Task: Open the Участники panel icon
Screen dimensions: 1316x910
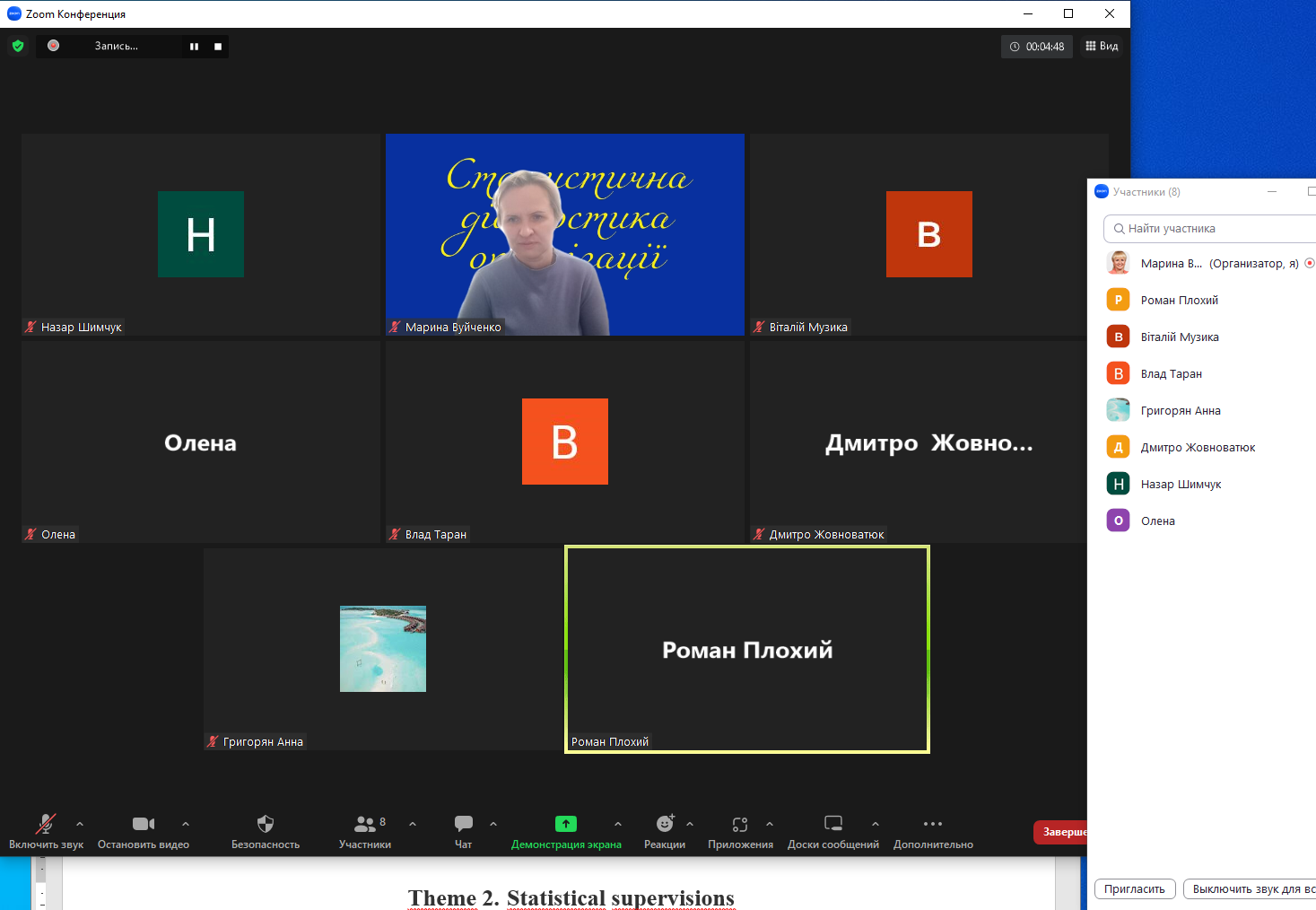Action: point(365,823)
